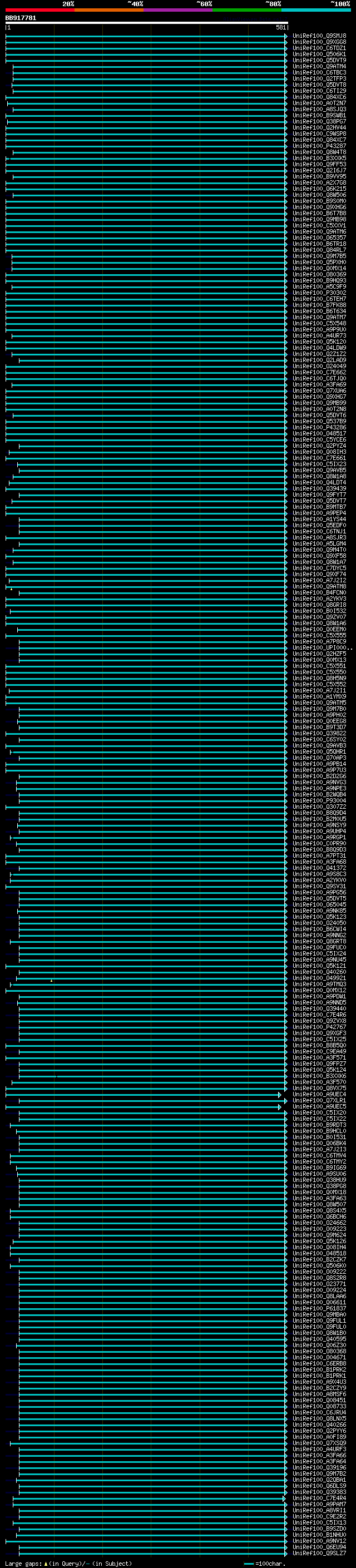Click the query name BB917781
This screenshot has height=1568, width=356.
coord(21,18)
